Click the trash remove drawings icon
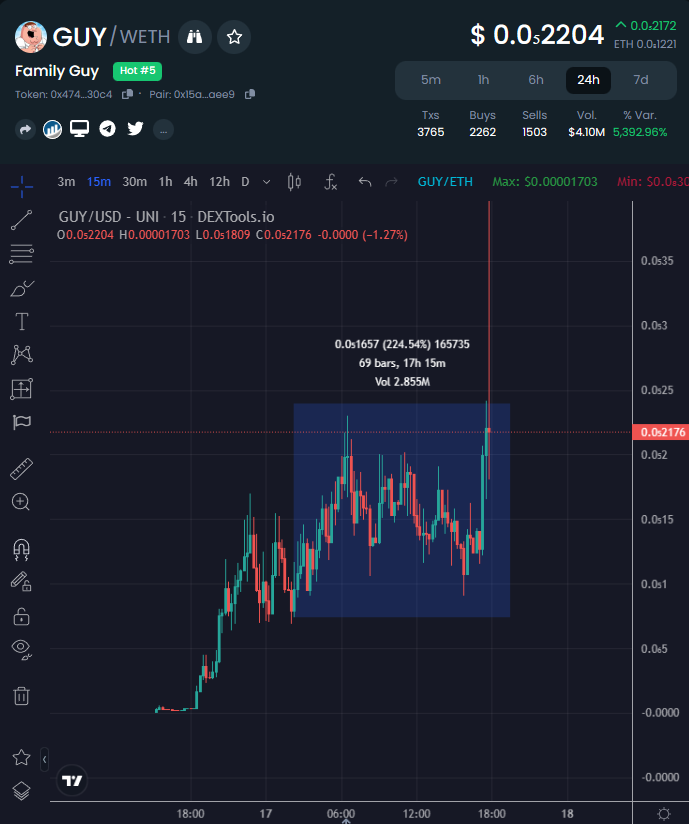Screen dimensions: 689x824 pos(21,696)
